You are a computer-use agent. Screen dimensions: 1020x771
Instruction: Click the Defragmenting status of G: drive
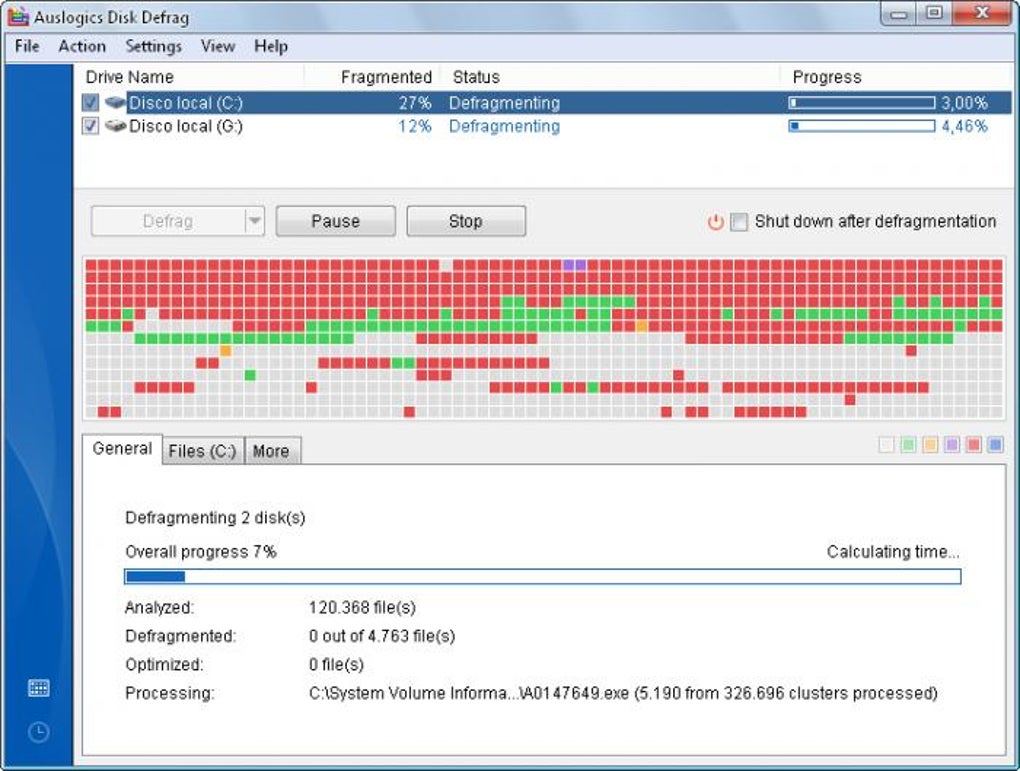pos(504,126)
